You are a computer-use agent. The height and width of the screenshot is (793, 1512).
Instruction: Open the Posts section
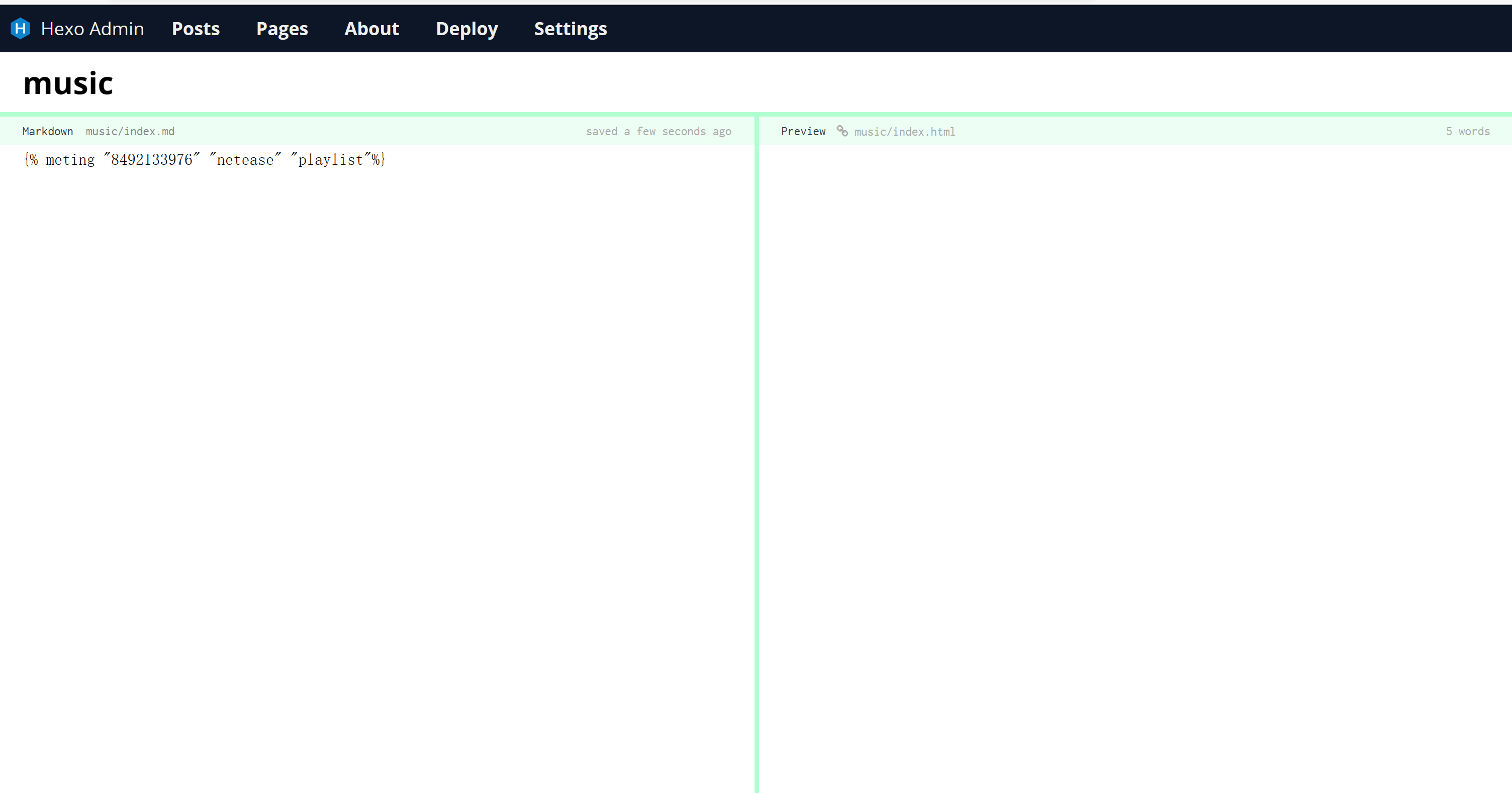(196, 29)
